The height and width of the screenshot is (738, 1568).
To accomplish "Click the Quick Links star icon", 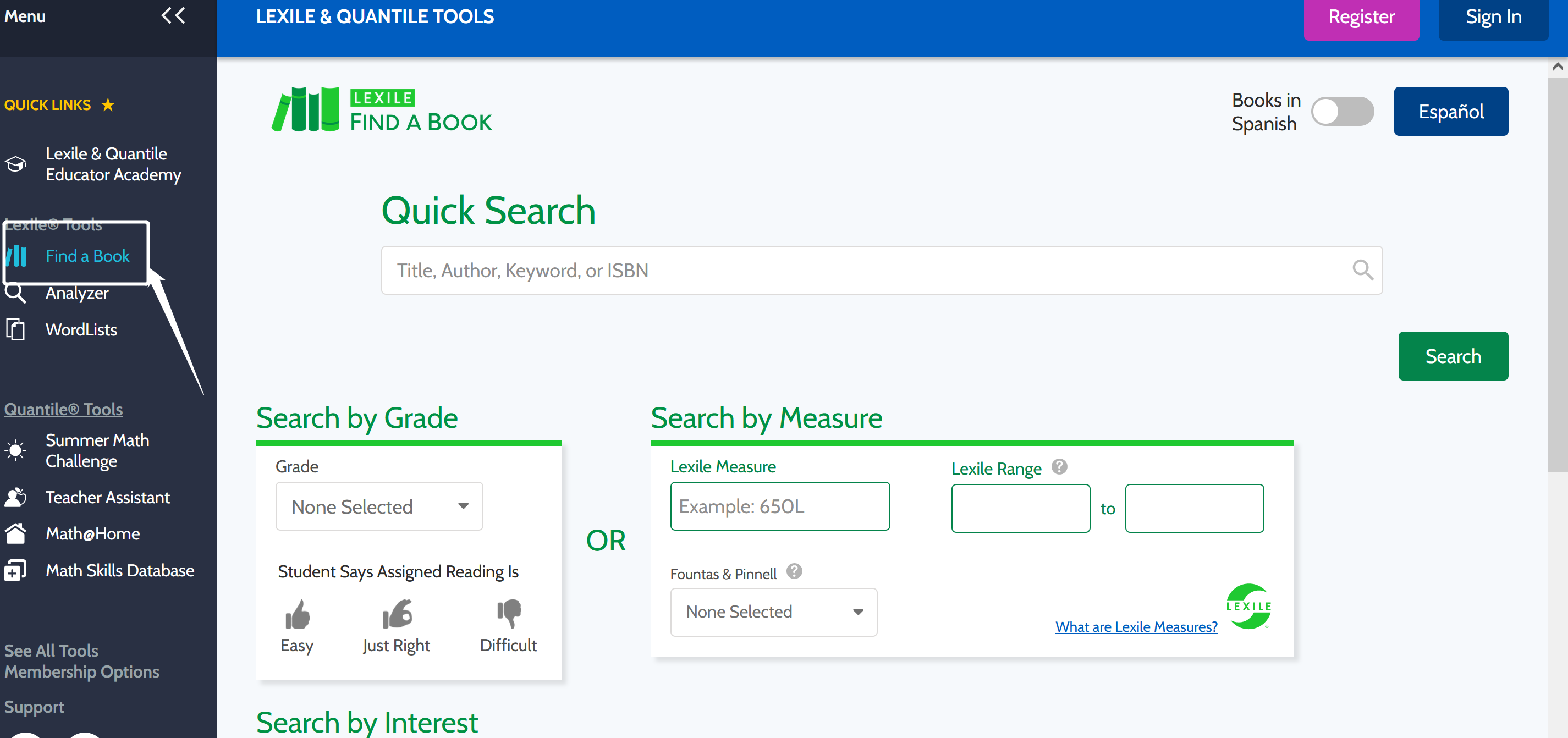I will [108, 104].
